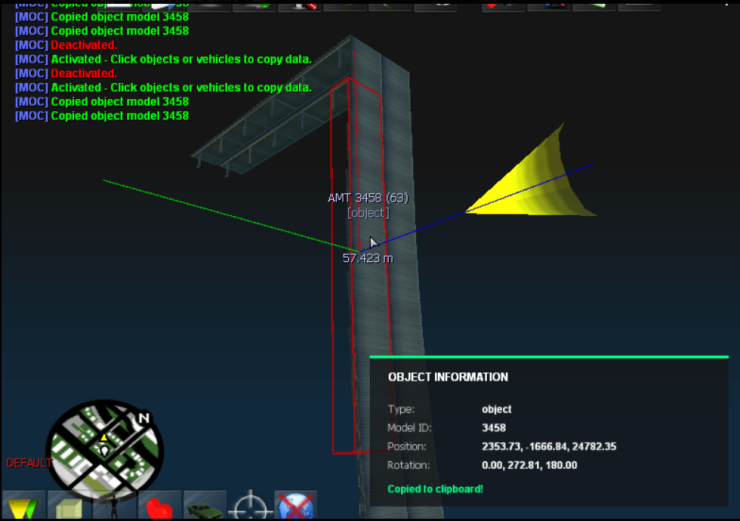Click the crossed-out globe icon
The width and height of the screenshot is (740, 521).
pyautogui.click(x=296, y=506)
